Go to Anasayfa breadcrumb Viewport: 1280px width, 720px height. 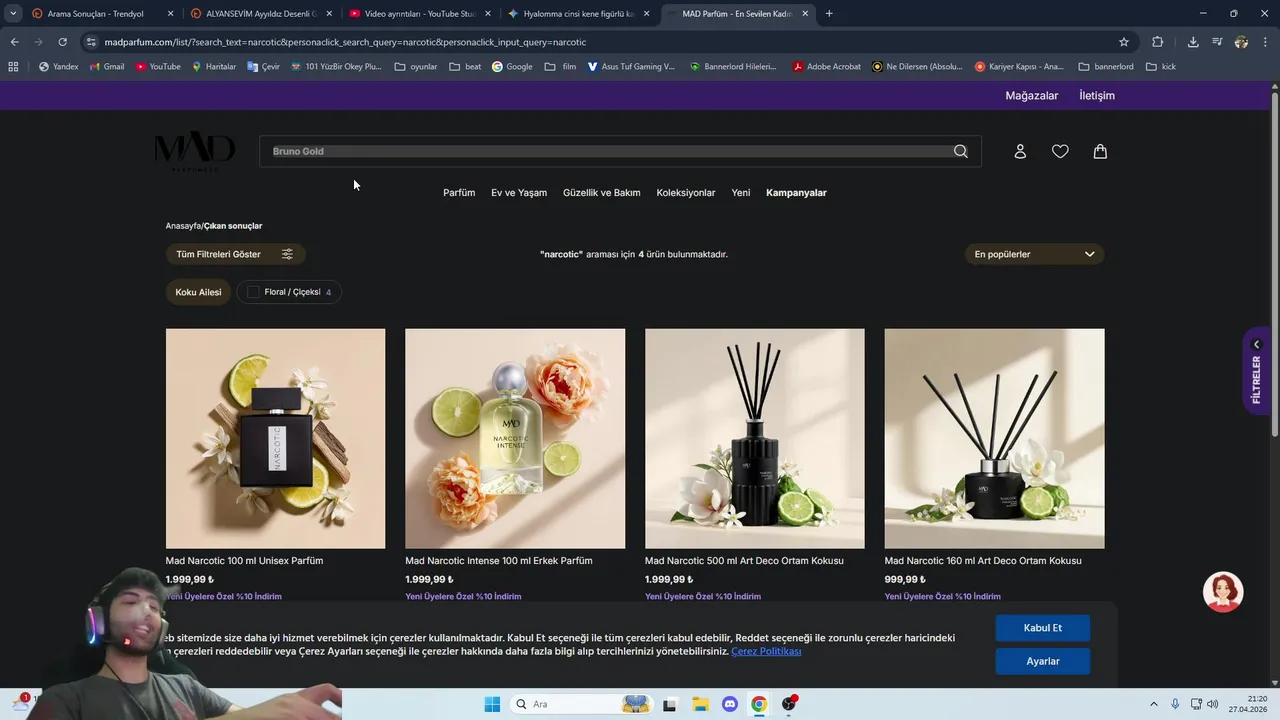click(183, 226)
